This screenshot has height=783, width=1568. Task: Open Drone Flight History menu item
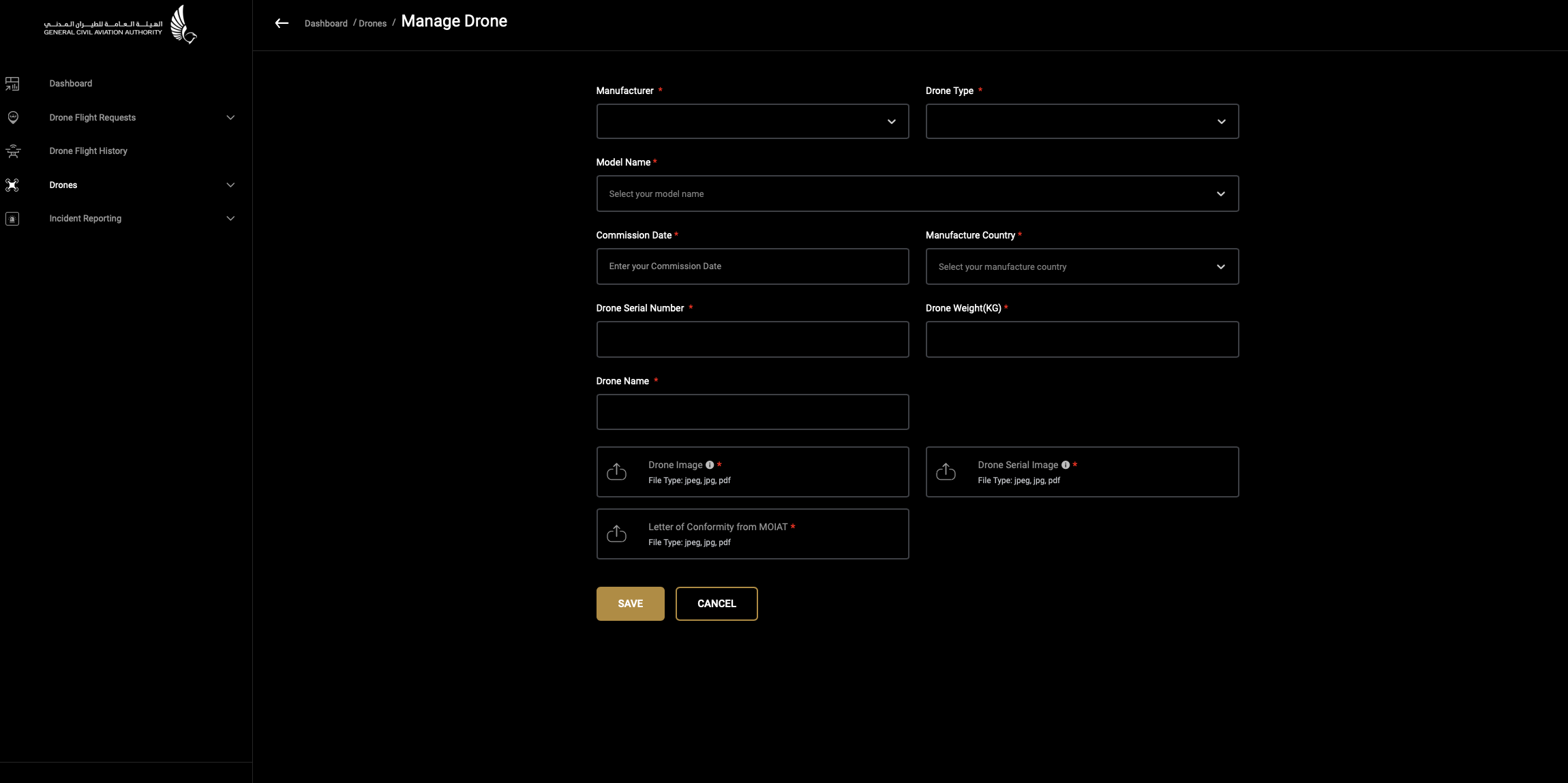click(88, 151)
